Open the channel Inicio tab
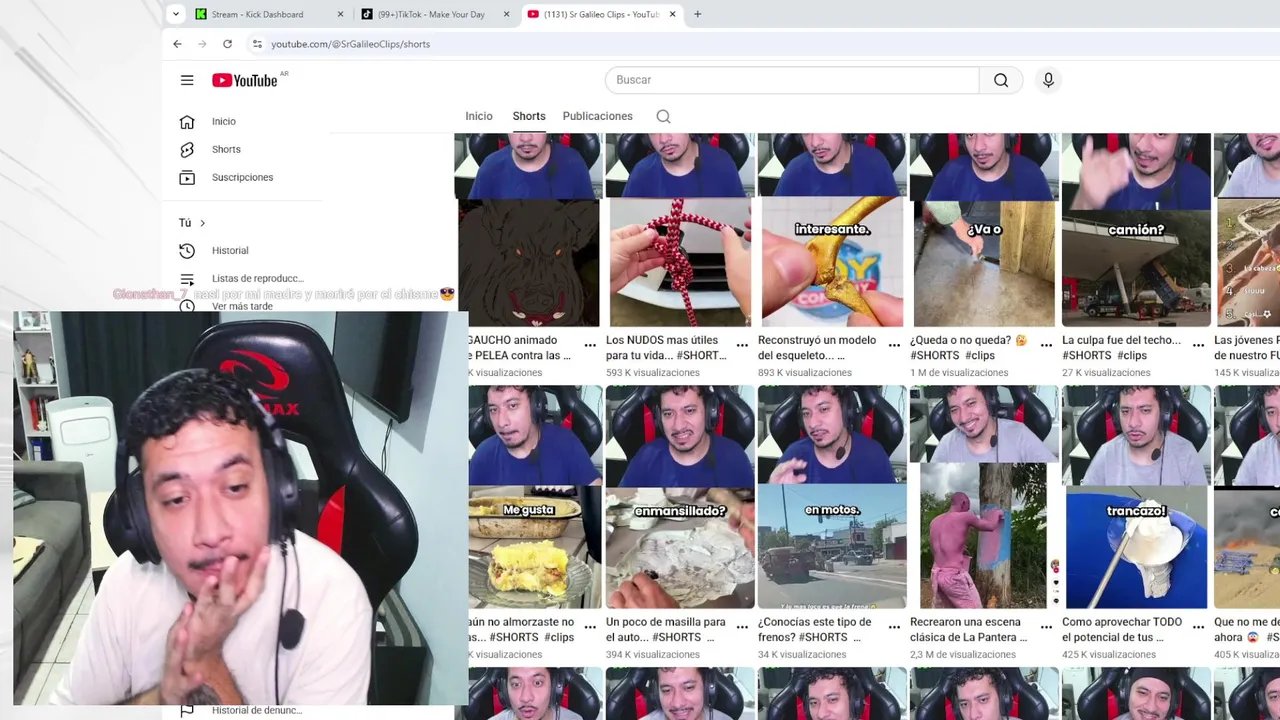This screenshot has width=1280, height=720. (479, 116)
